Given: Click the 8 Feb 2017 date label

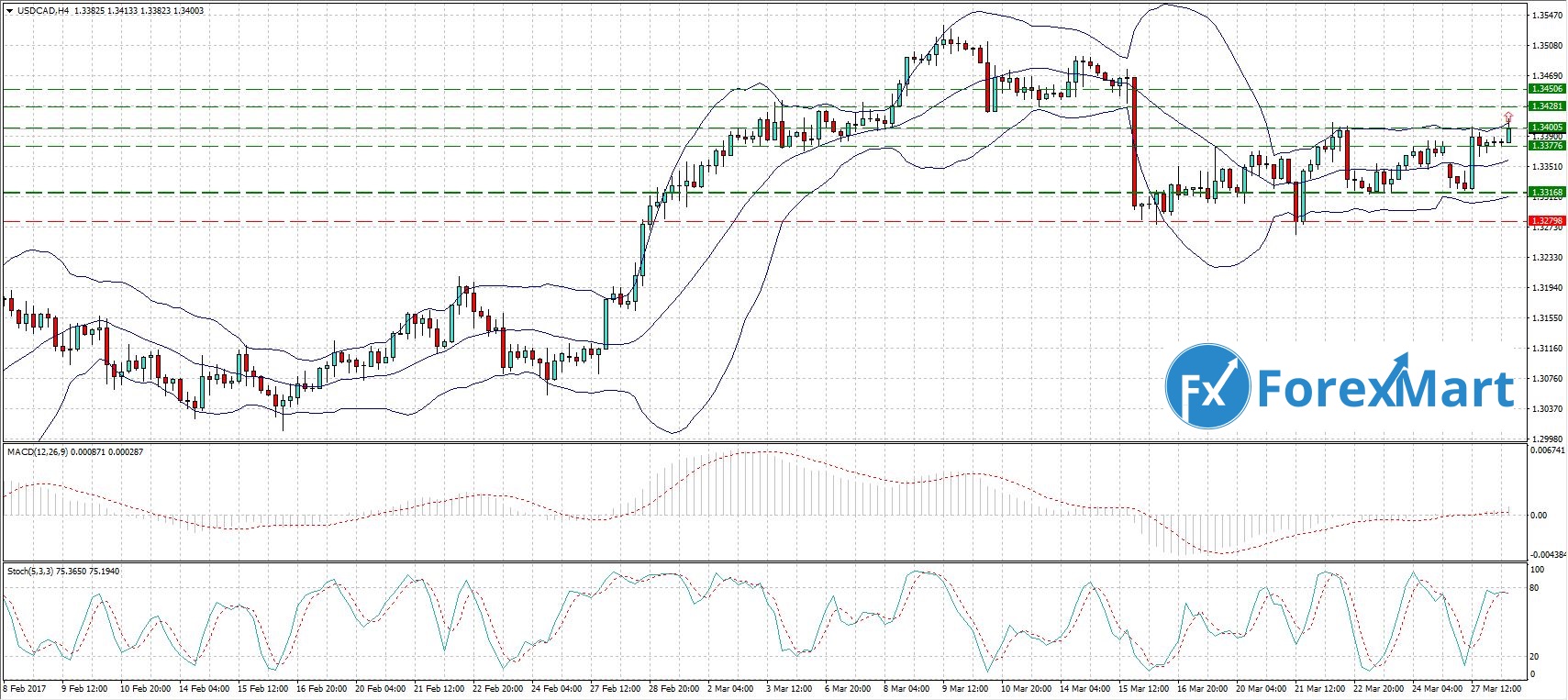Looking at the screenshot, I should [25, 688].
